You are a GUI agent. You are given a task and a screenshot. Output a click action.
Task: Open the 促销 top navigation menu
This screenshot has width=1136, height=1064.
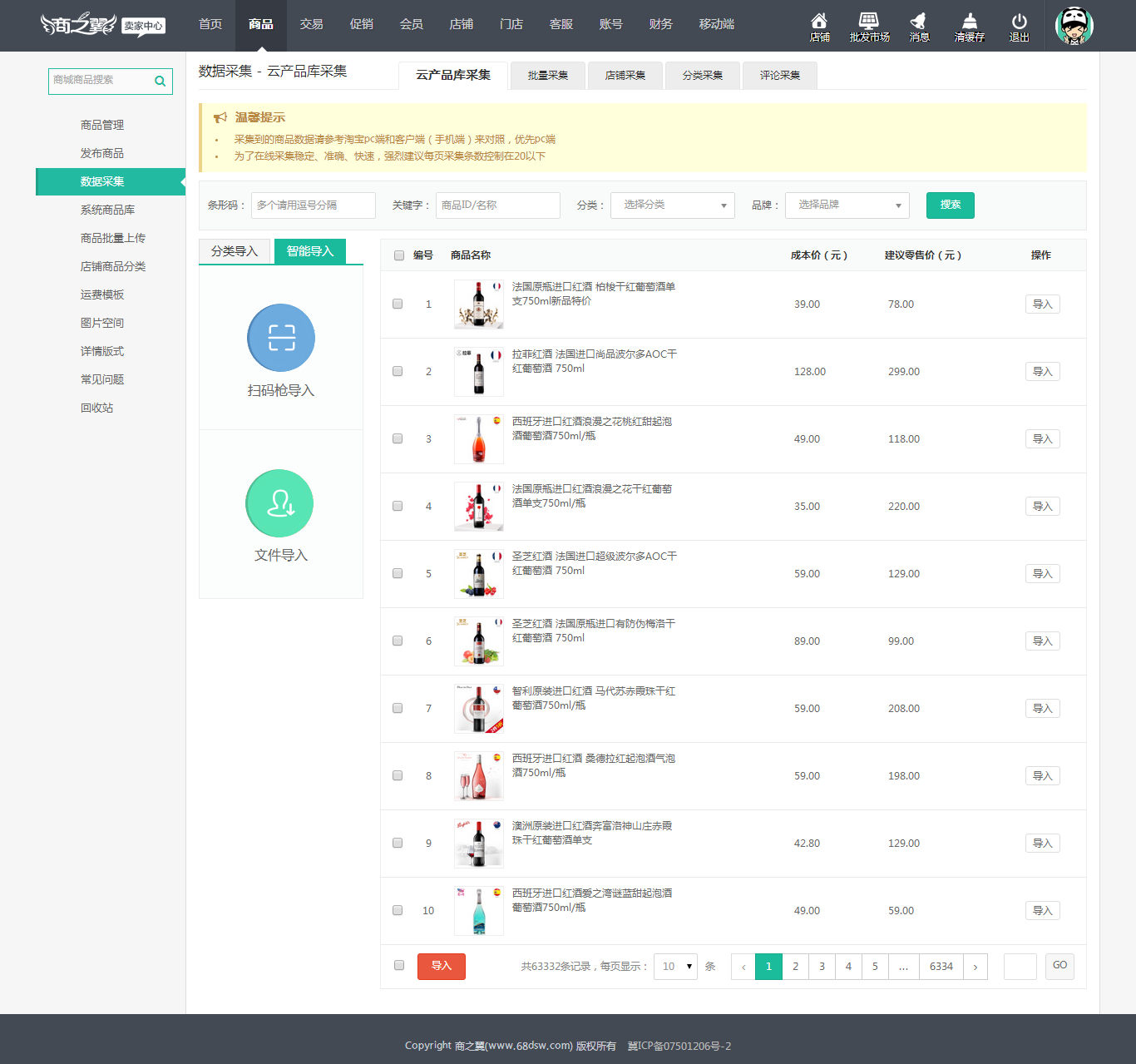[x=362, y=25]
